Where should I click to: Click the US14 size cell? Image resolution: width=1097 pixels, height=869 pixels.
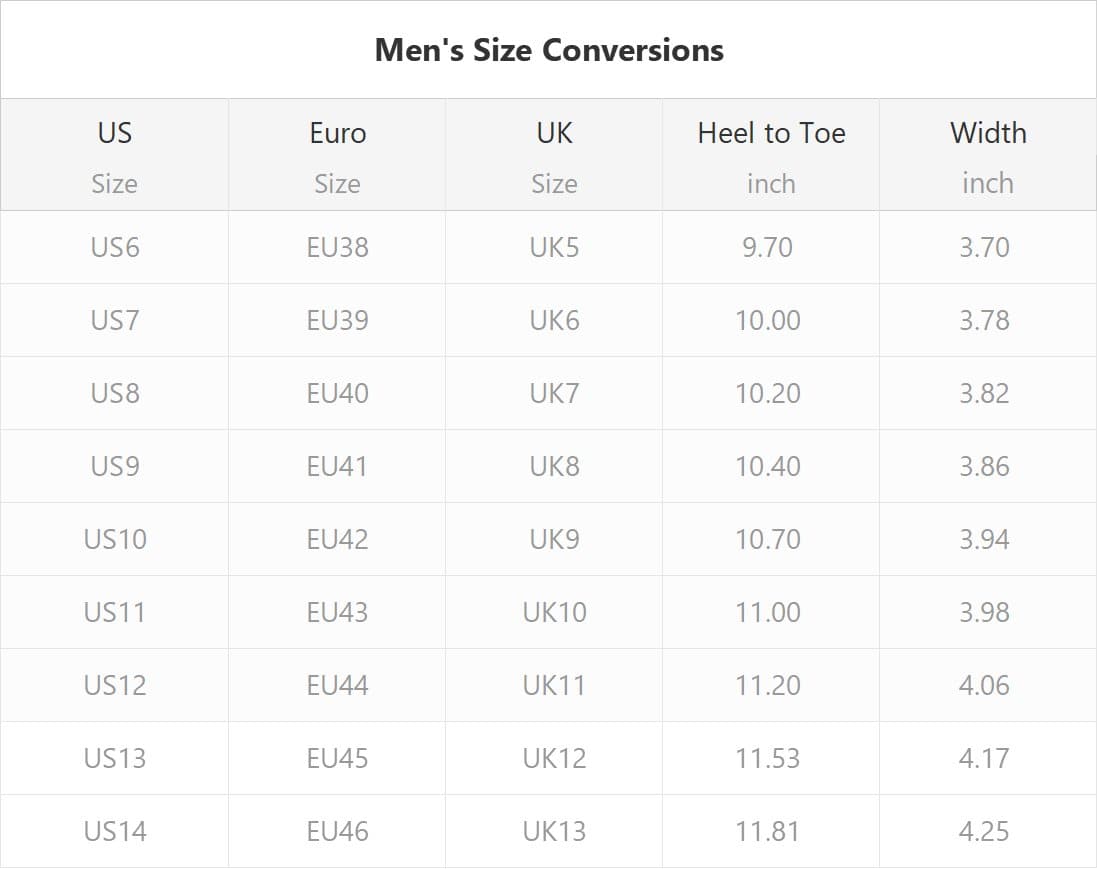[114, 831]
